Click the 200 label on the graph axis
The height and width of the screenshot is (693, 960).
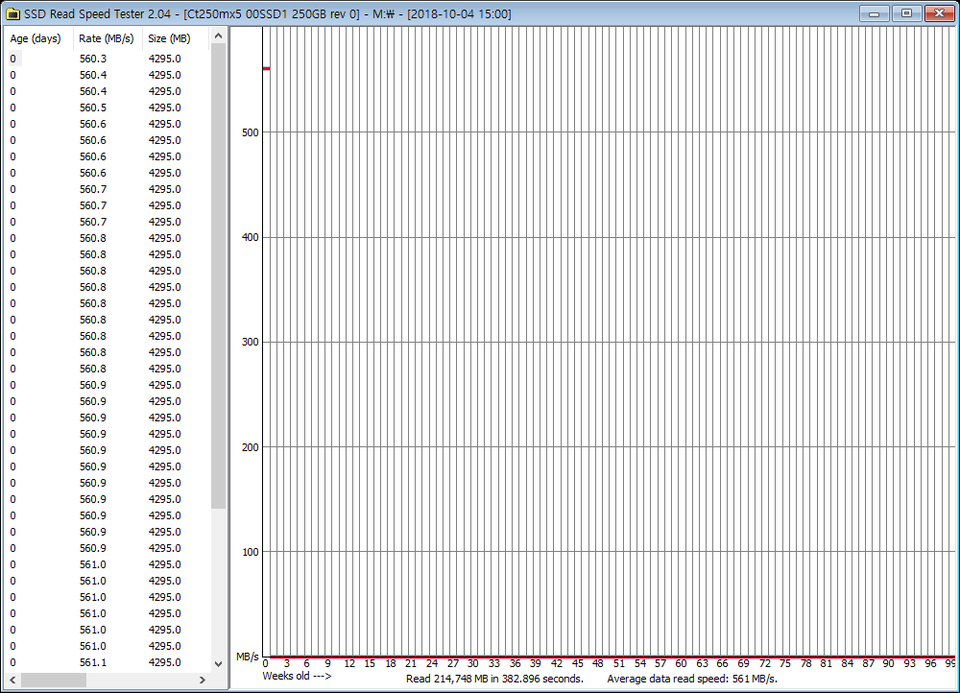[250, 447]
